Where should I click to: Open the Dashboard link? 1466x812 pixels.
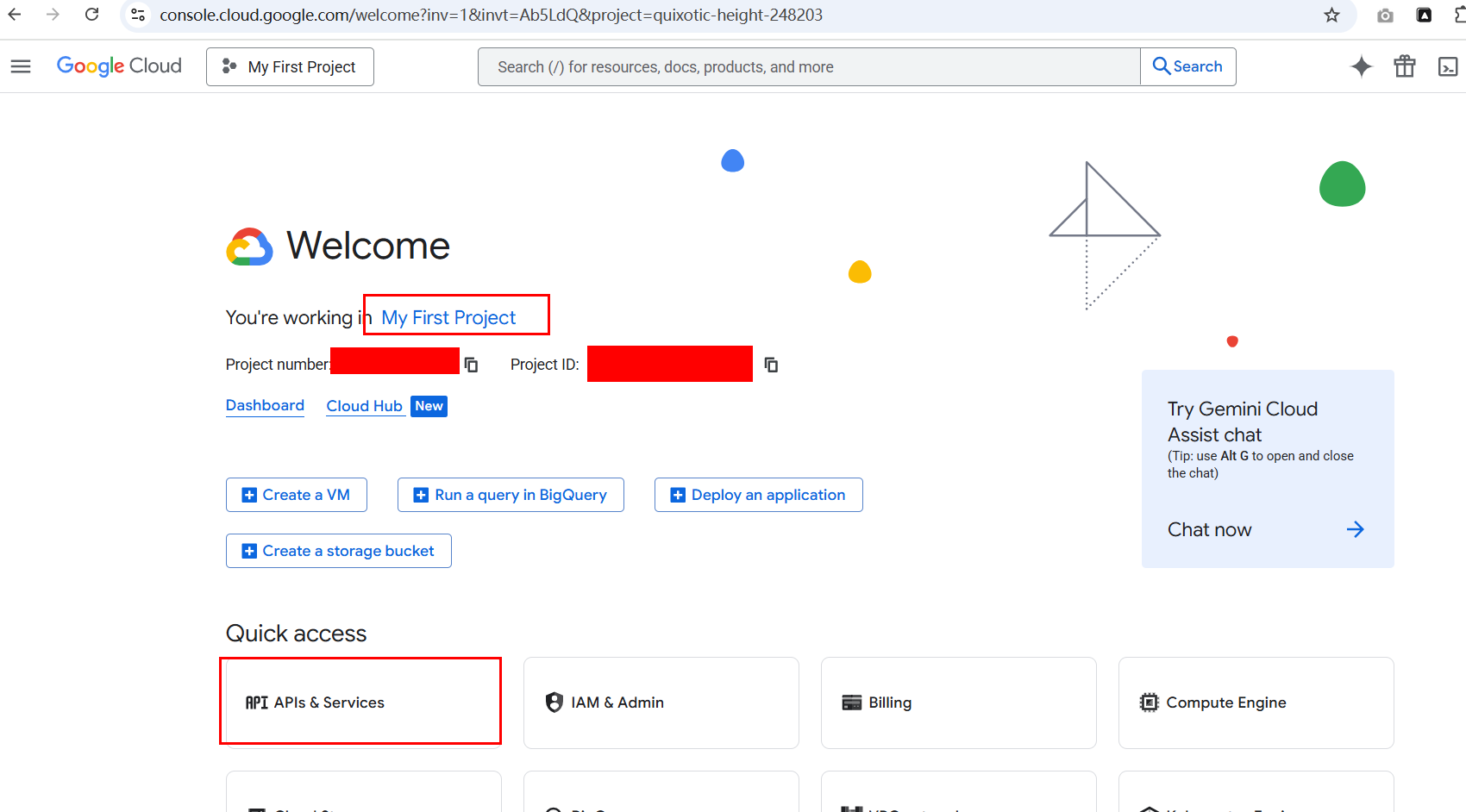(265, 405)
